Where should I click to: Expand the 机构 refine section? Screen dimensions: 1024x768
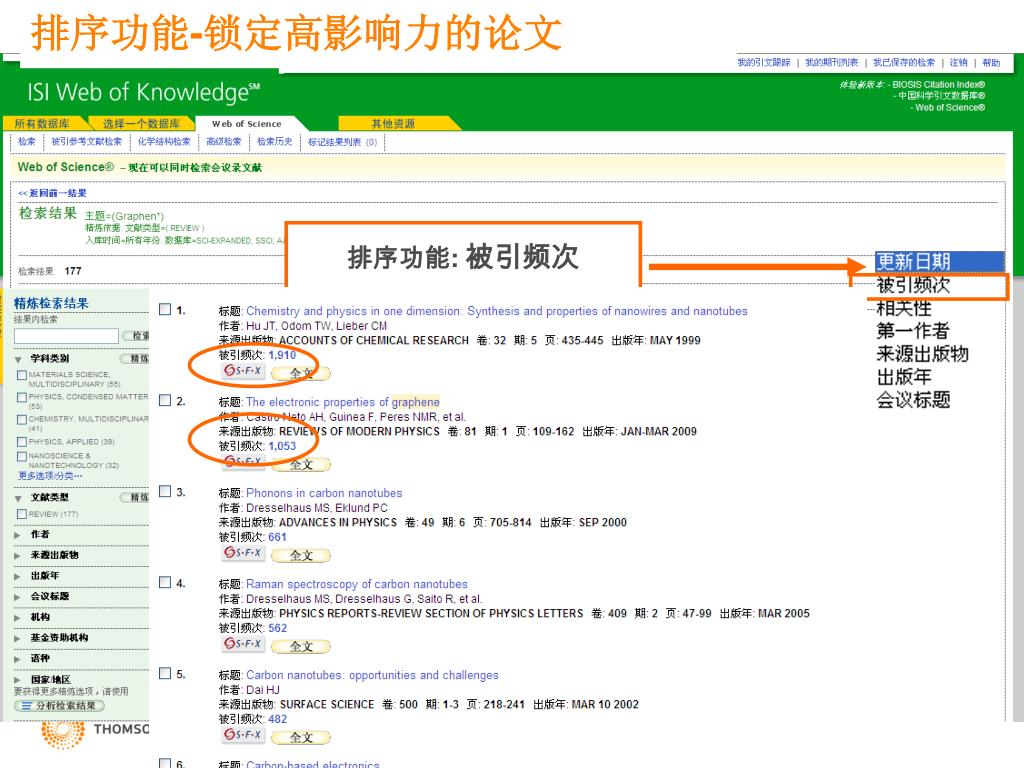[18, 618]
